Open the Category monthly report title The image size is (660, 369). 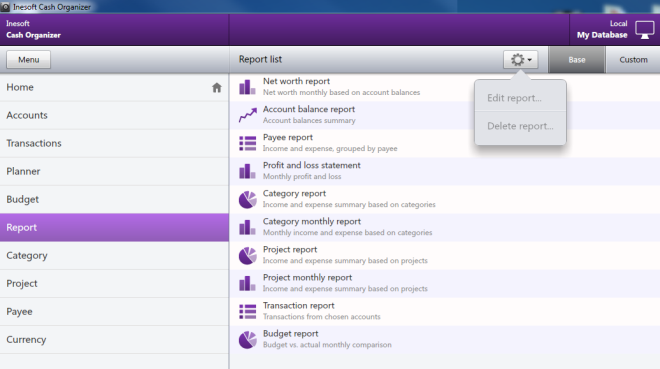[x=312, y=221]
